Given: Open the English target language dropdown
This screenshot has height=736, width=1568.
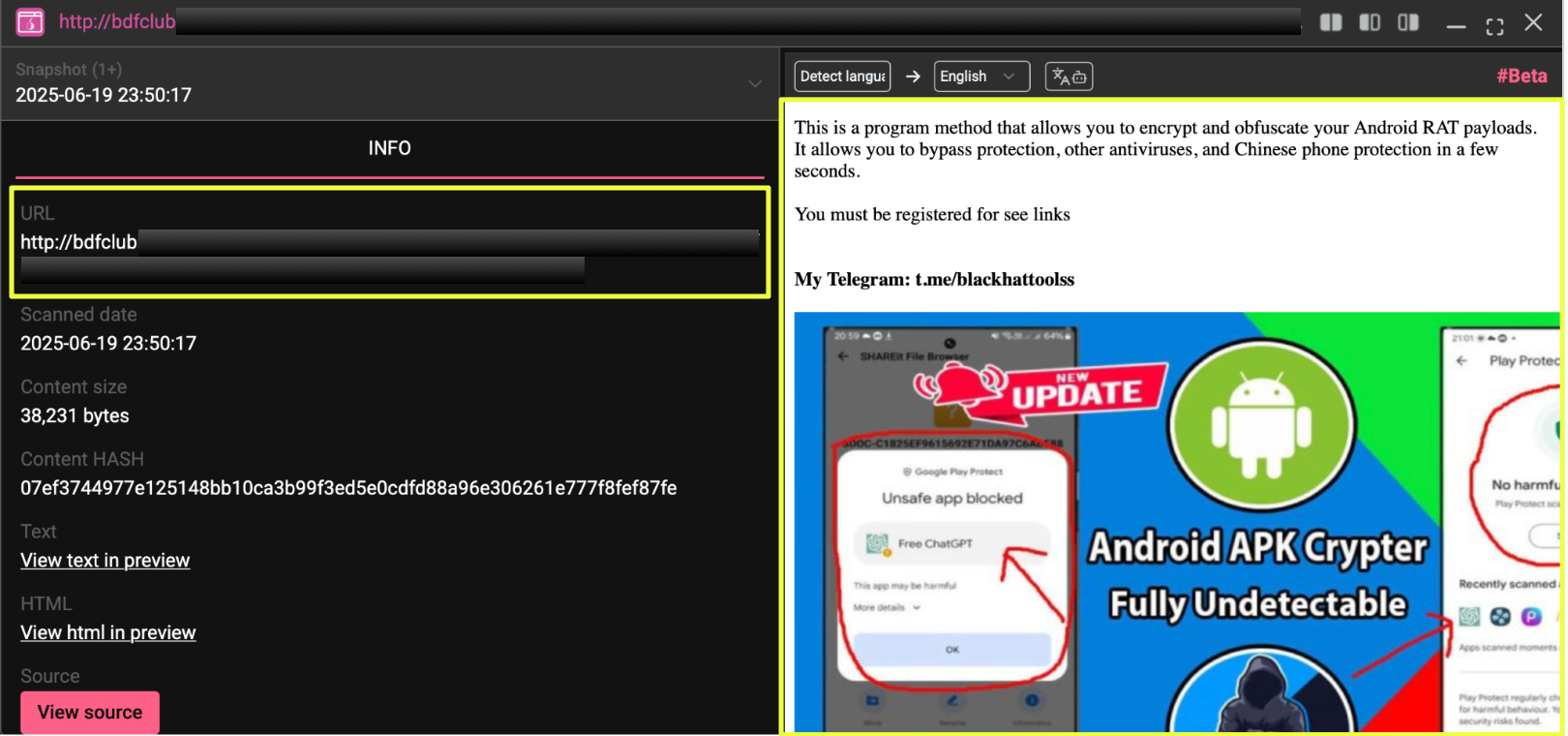Looking at the screenshot, I should (980, 77).
